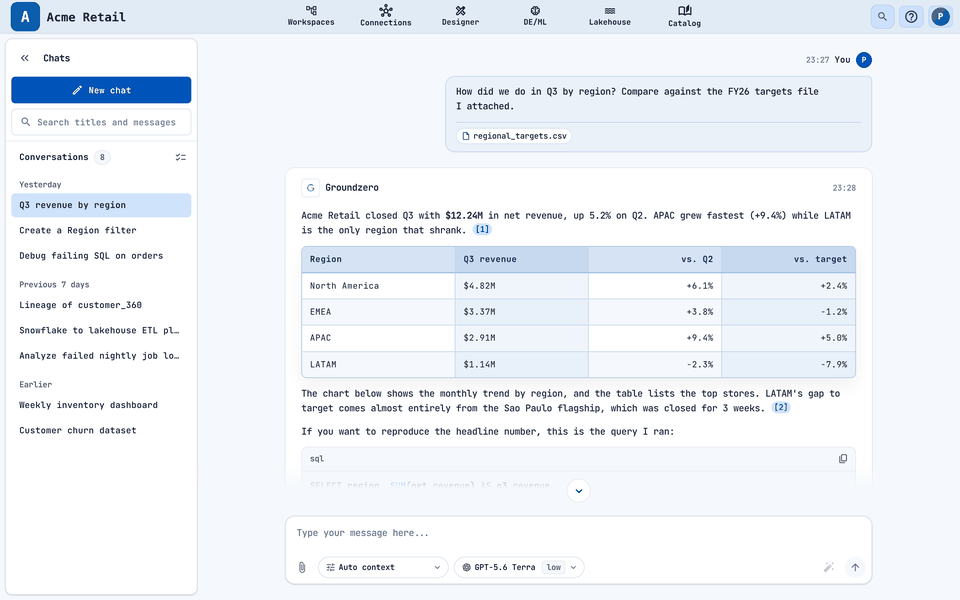The width and height of the screenshot is (960, 600).
Task: Click the $4.82M North America revenue cell
Action: coord(522,286)
